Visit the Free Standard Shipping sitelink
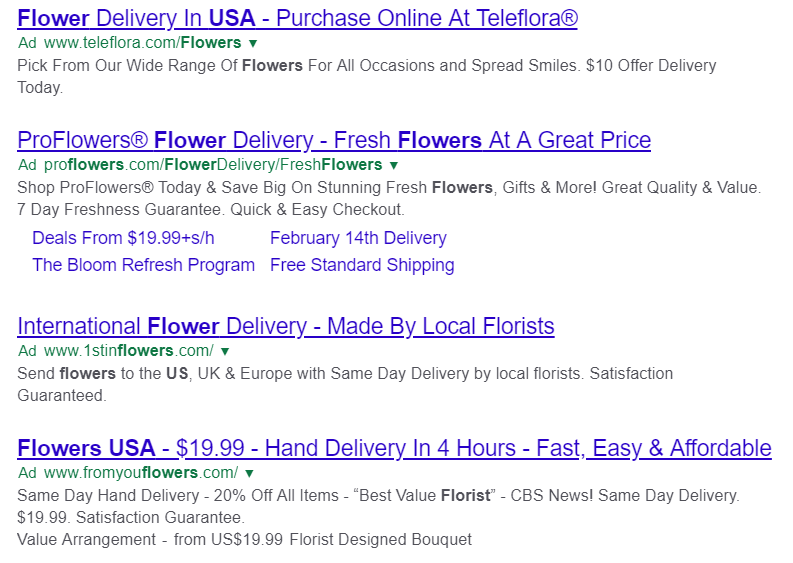Screen dimensions: 793x563 (362, 265)
